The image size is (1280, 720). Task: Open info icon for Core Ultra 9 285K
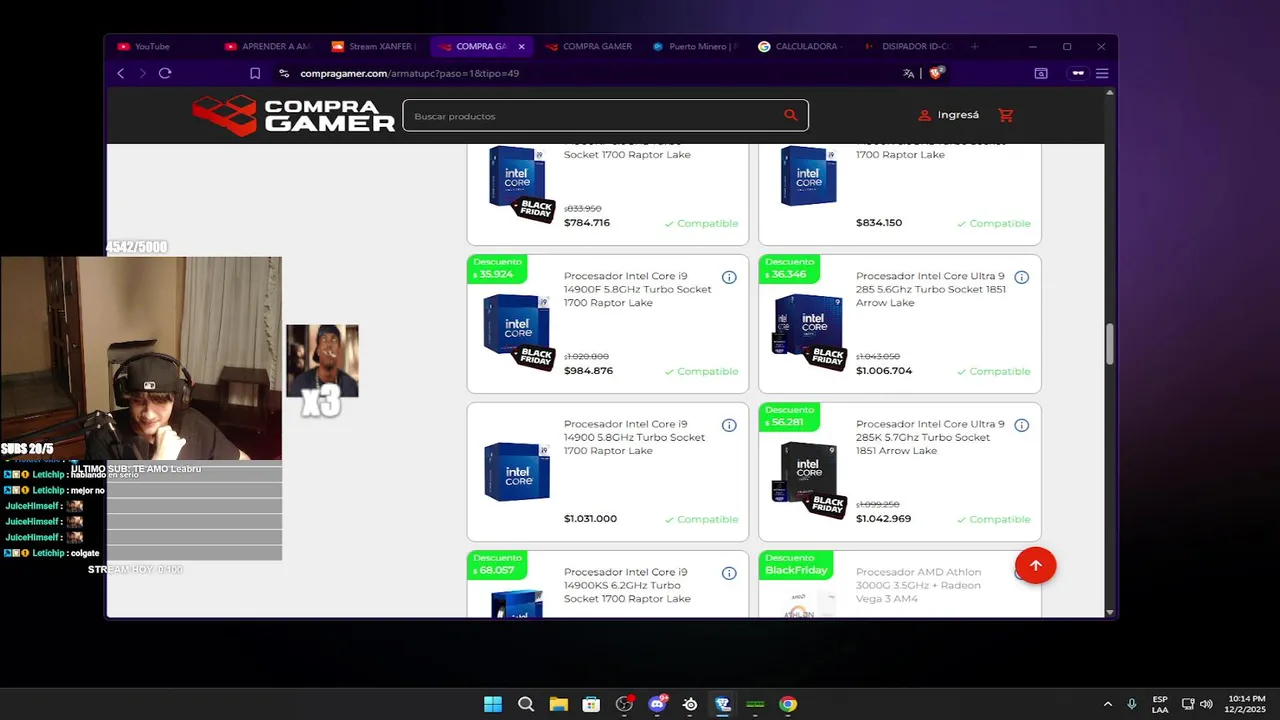[1021, 425]
